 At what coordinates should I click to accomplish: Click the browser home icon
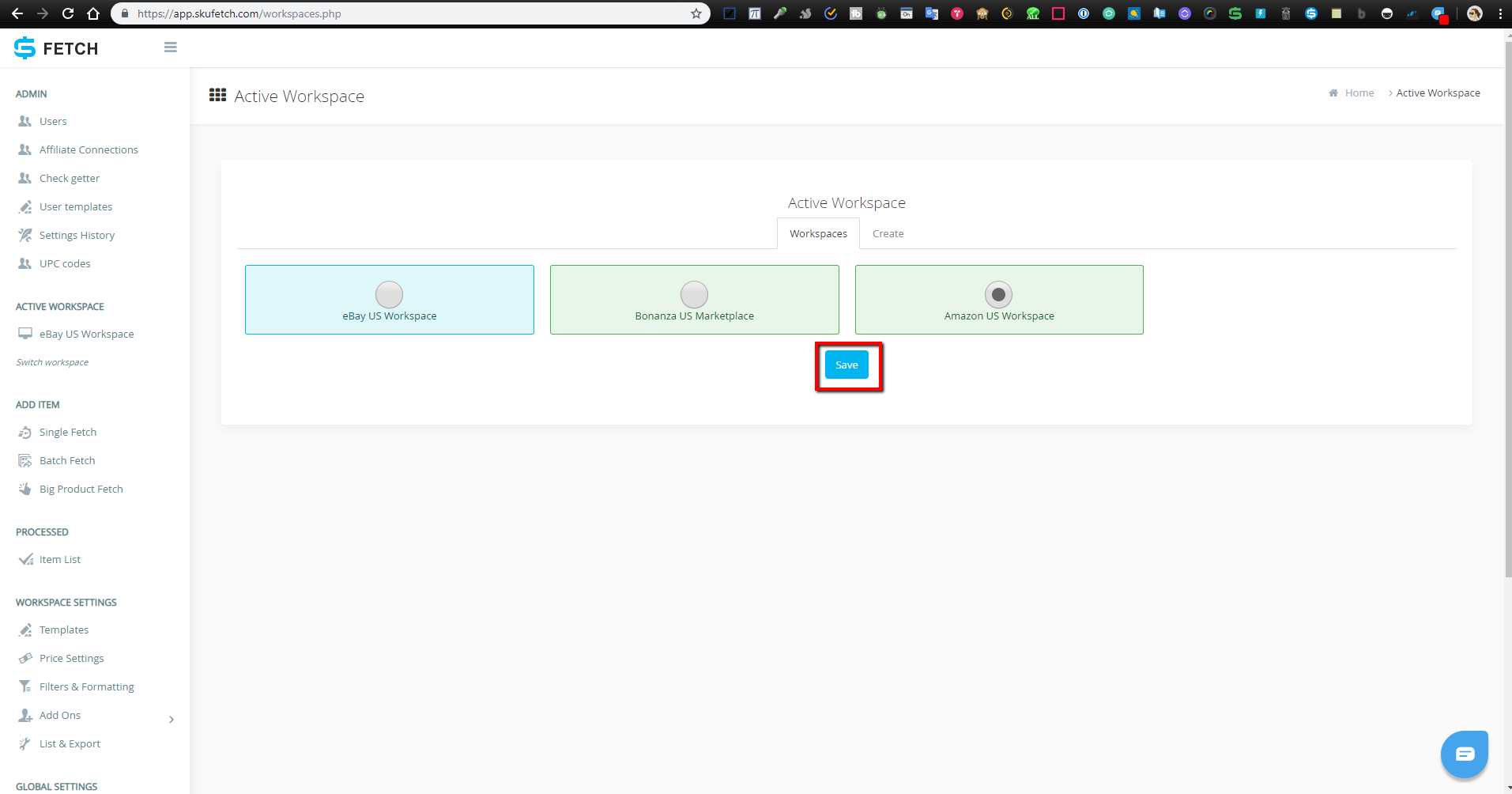(93, 13)
